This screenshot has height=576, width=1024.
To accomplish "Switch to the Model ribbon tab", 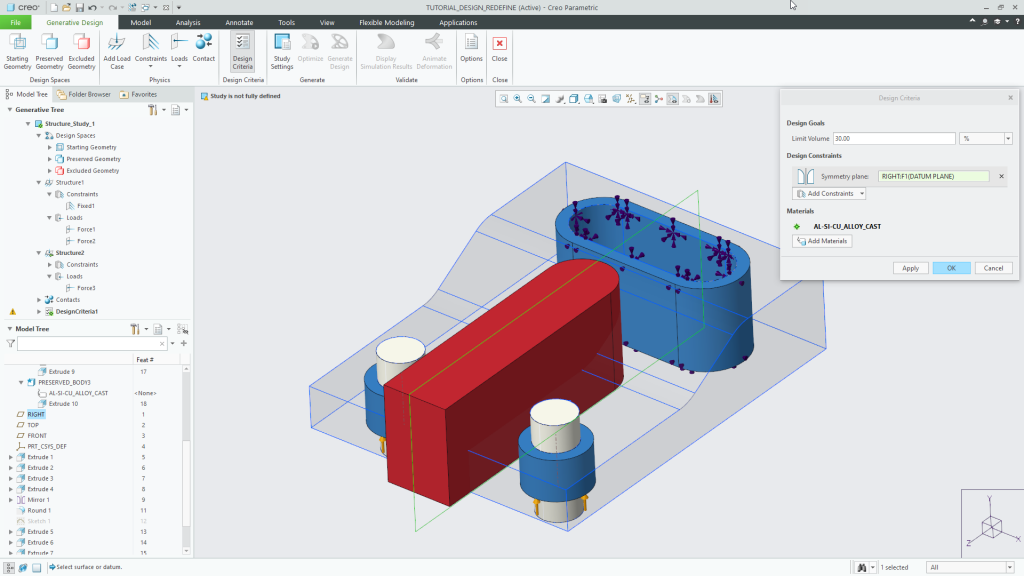I will click(140, 22).
